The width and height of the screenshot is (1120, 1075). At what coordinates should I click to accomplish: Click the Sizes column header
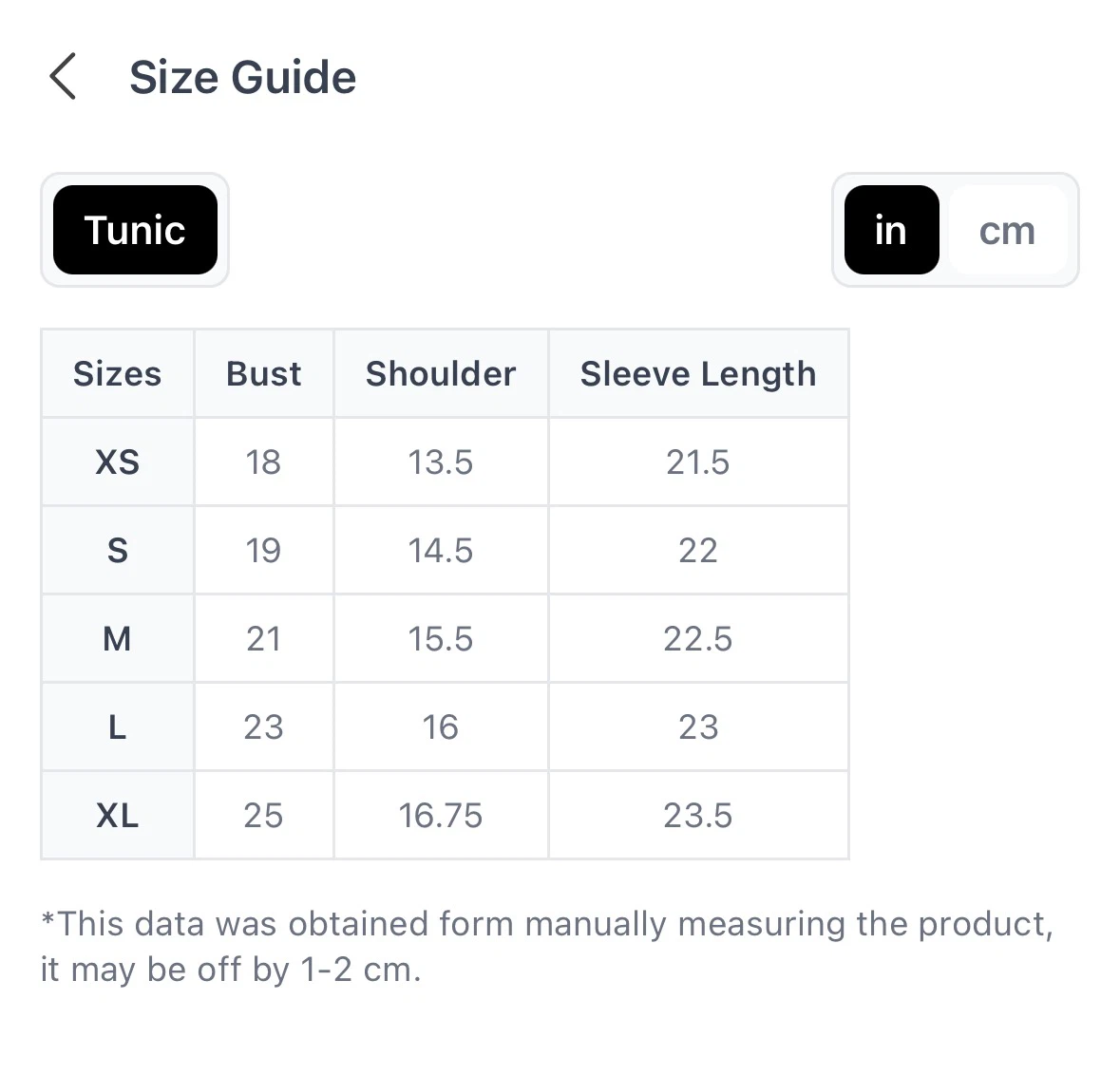coord(118,373)
